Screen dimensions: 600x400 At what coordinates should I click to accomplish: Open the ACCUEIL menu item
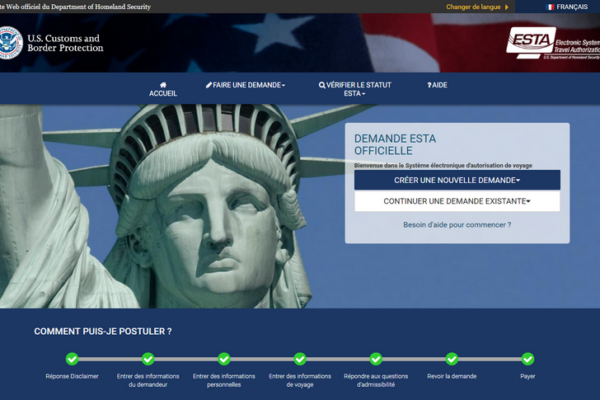click(163, 89)
